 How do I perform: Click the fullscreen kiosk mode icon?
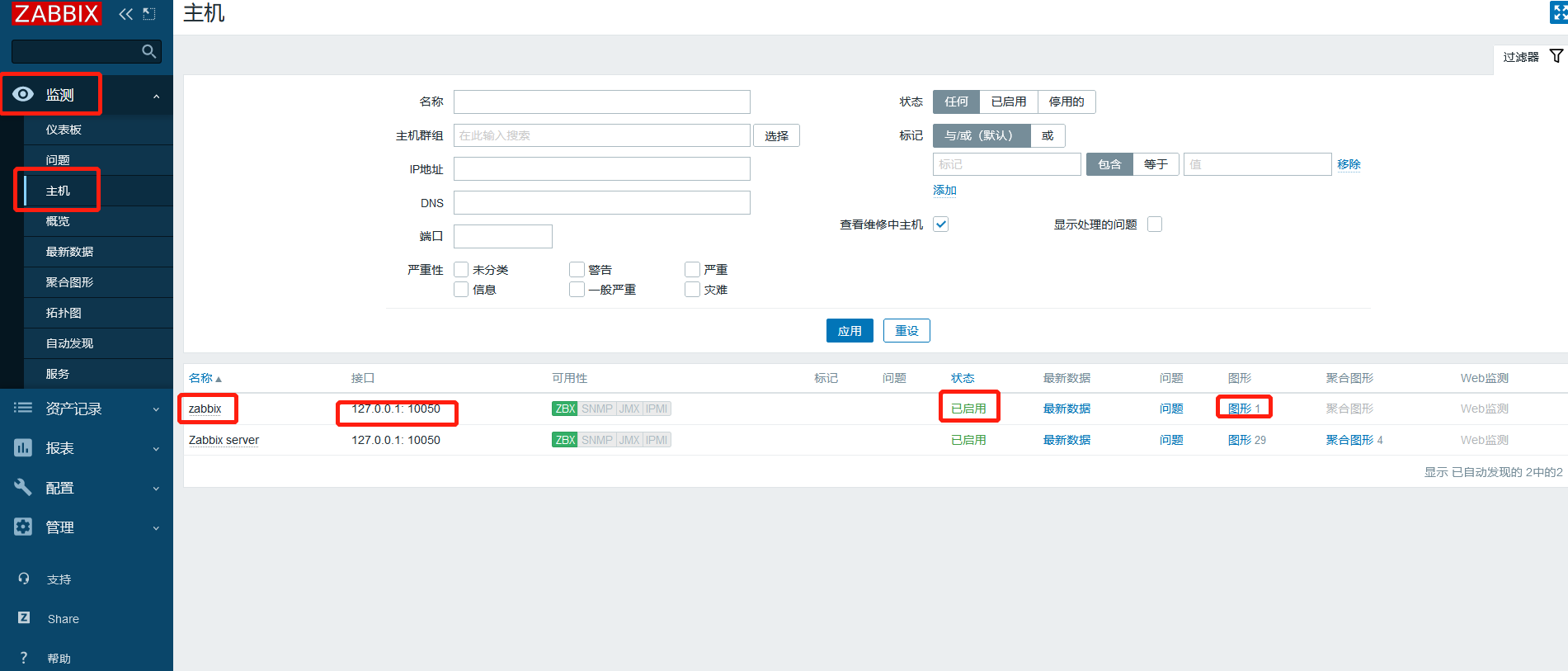coord(1559,12)
